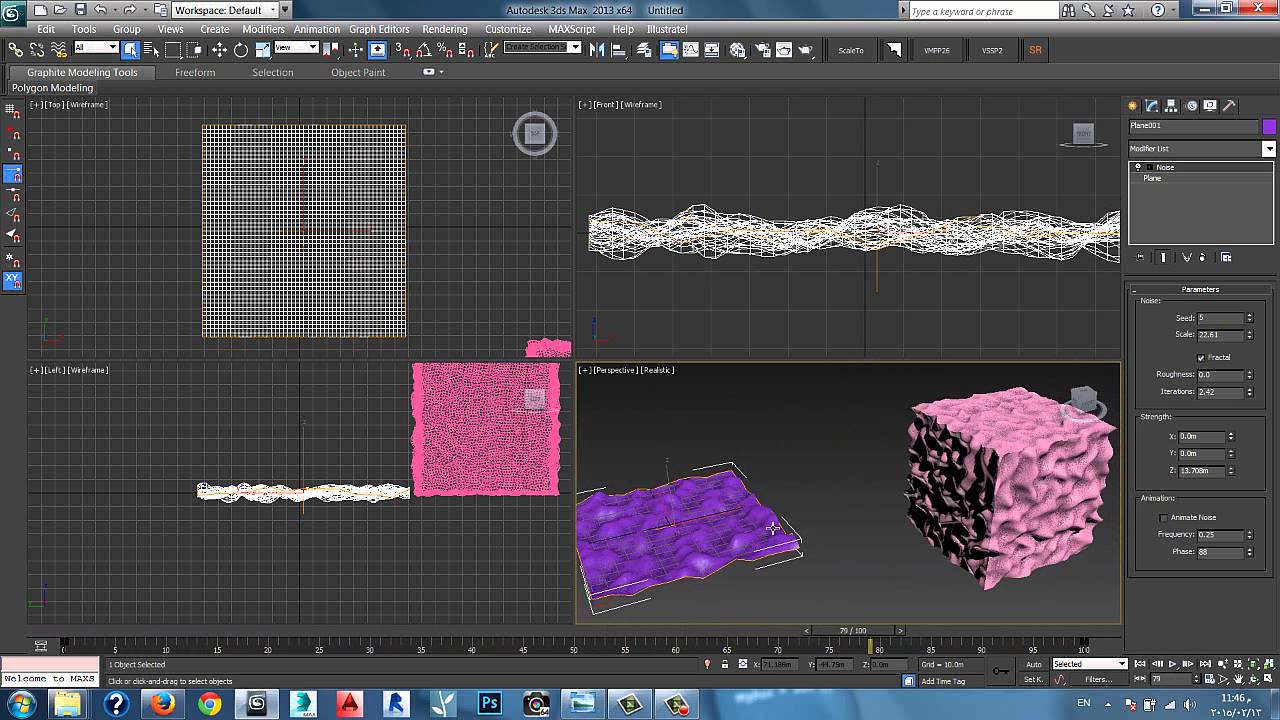Screen dimensions: 1280x720
Task: Toggle Window/Crossing selection mode
Action: pos(195,49)
